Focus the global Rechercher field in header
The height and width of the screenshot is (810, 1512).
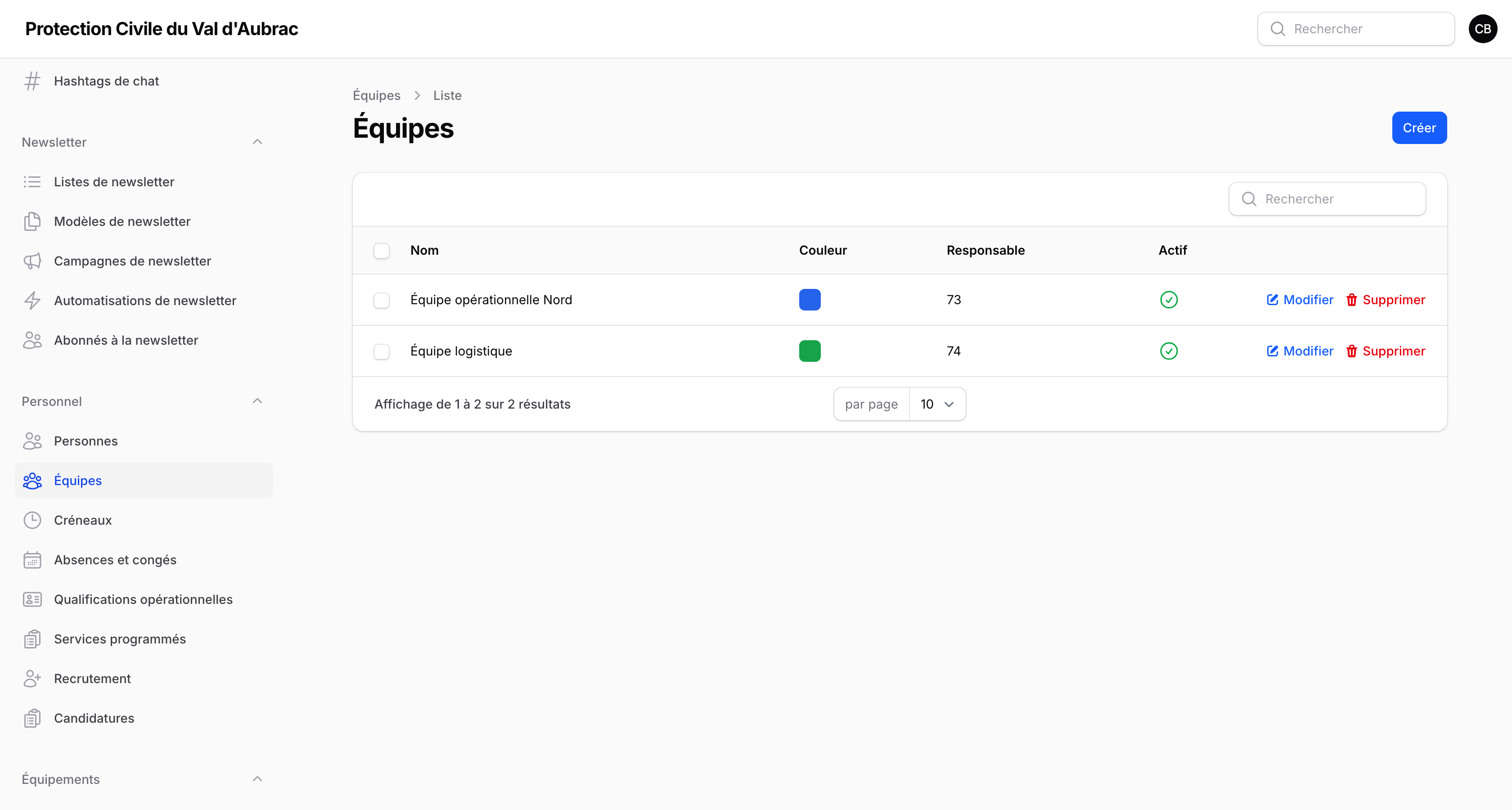pyautogui.click(x=1356, y=29)
